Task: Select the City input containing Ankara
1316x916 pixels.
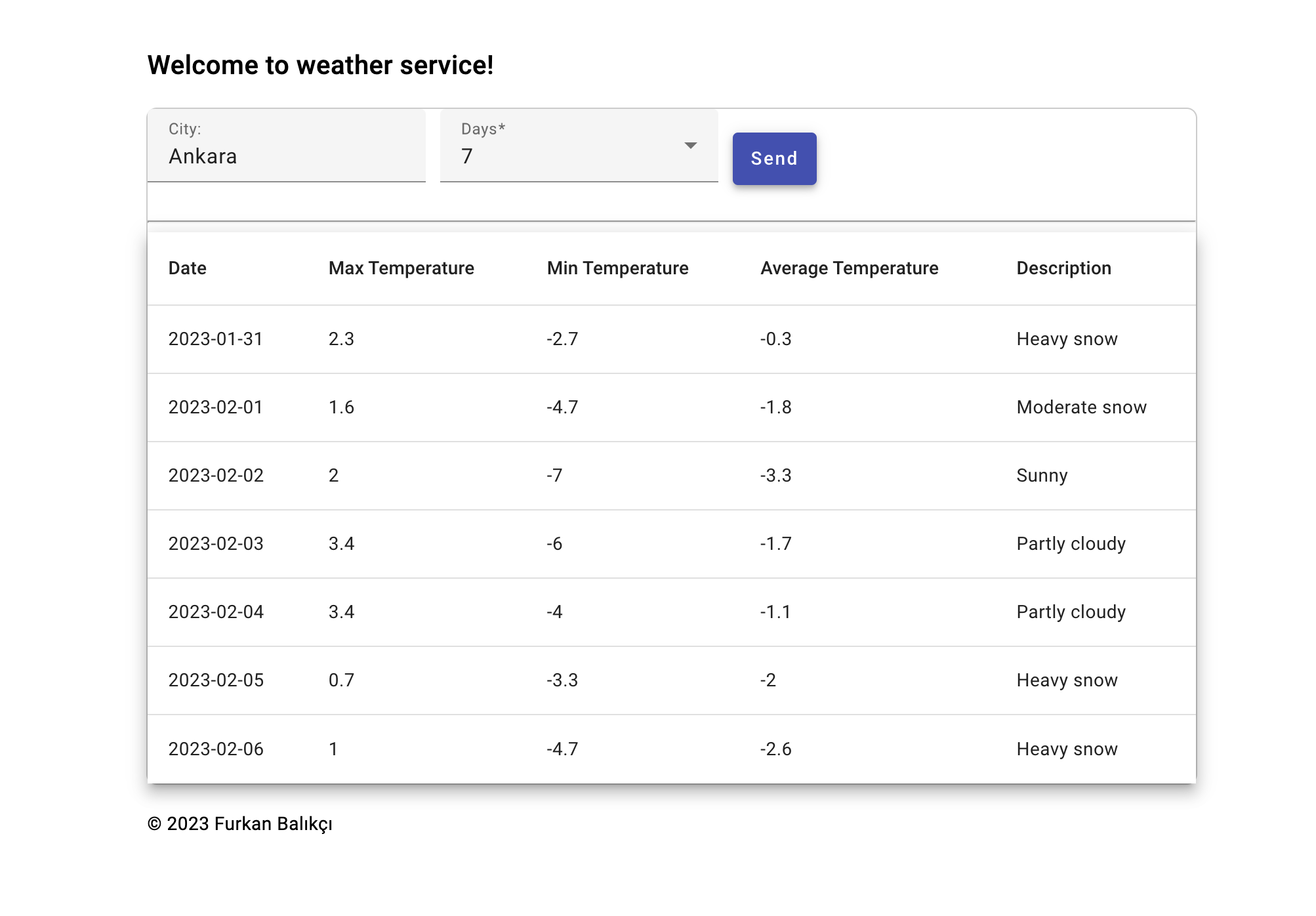Action: 287,156
